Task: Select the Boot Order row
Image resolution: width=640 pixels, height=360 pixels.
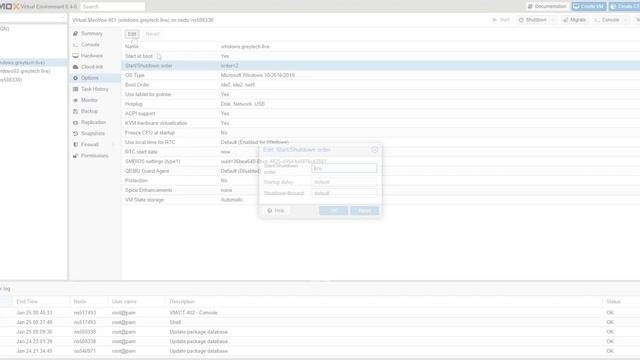Action: [x=380, y=85]
